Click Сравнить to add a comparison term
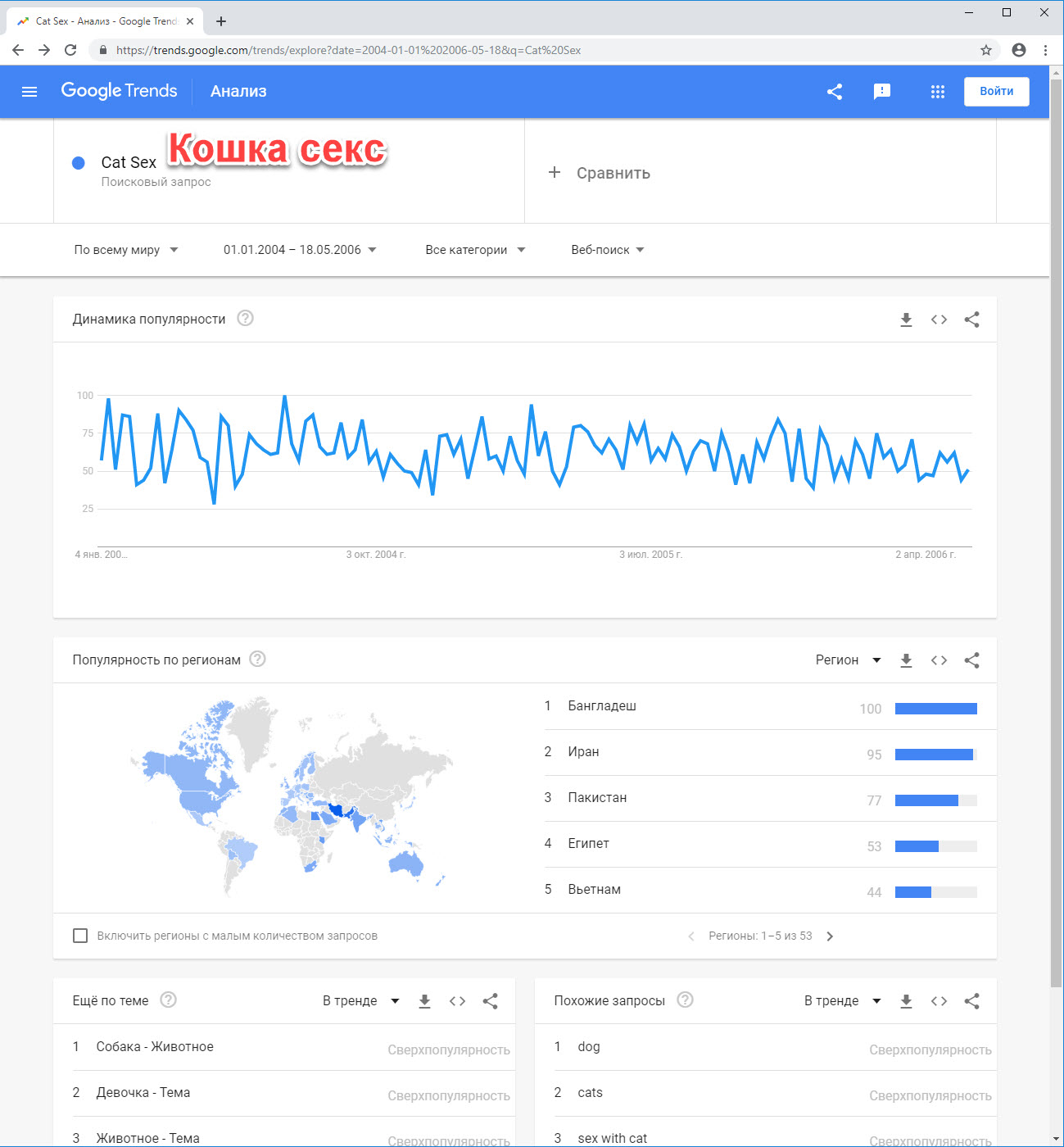Image resolution: width=1064 pixels, height=1147 pixels. click(600, 173)
